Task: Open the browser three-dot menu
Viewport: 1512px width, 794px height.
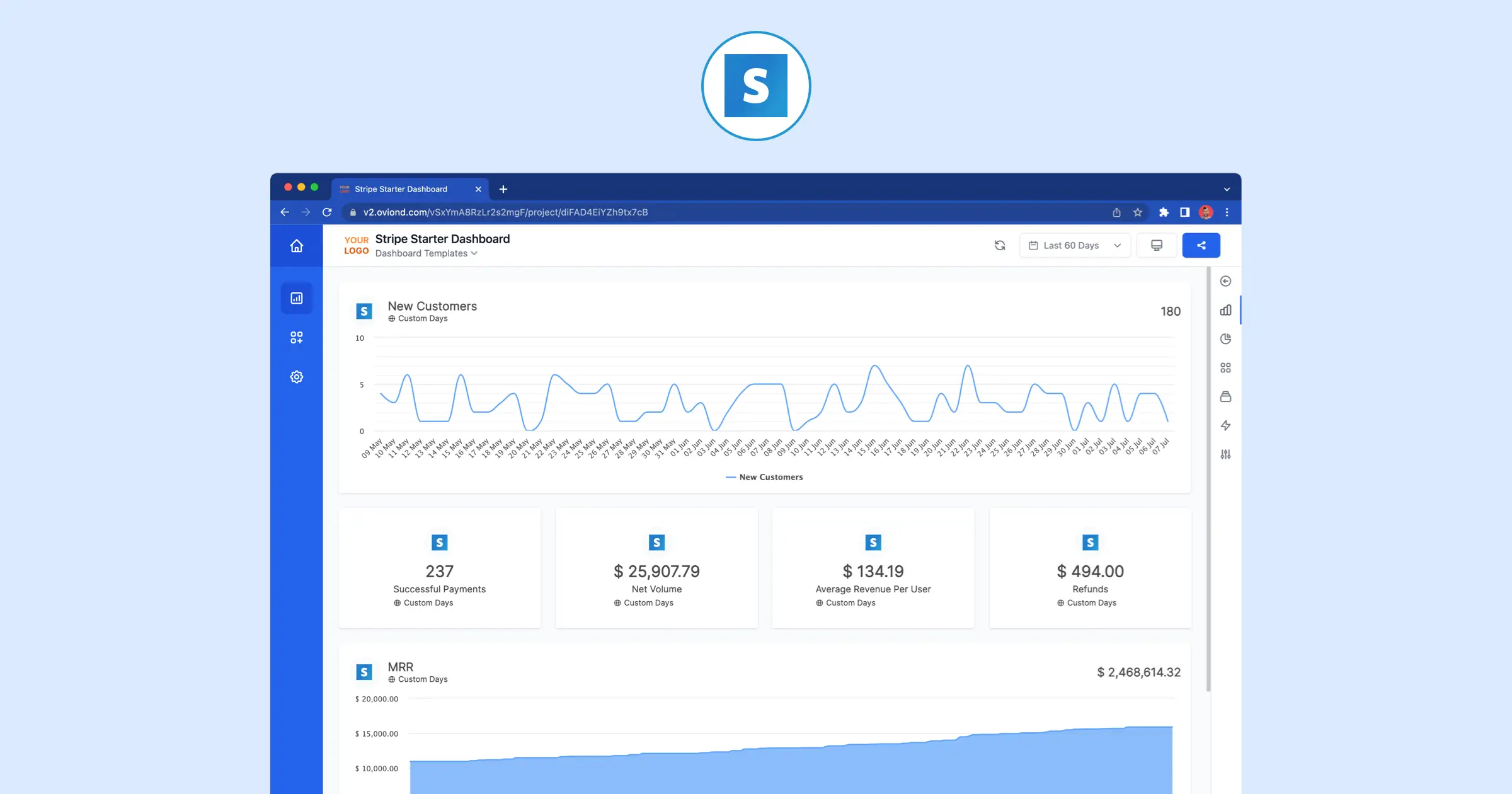Action: 1227,212
